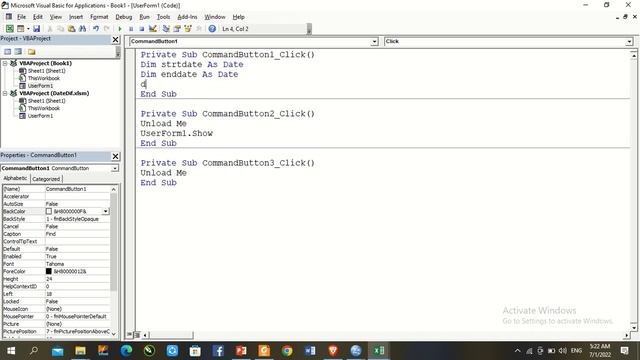
Task: Open the Insert UserForm dropdown arrow
Action: (28, 29)
